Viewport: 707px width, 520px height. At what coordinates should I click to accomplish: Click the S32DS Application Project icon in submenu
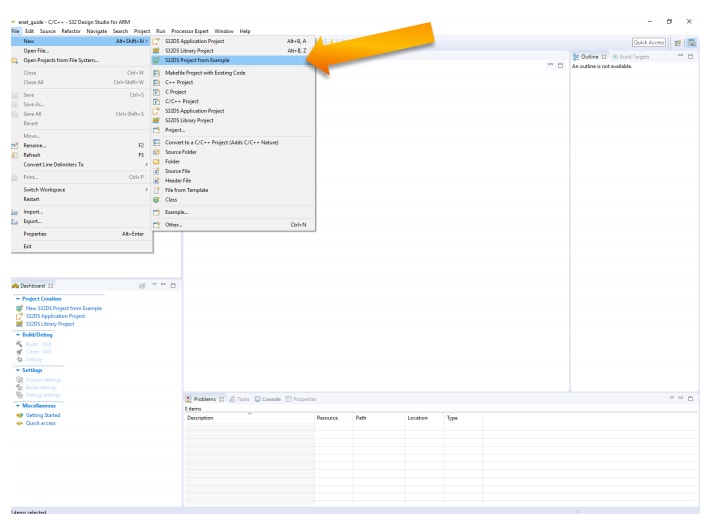coord(156,41)
